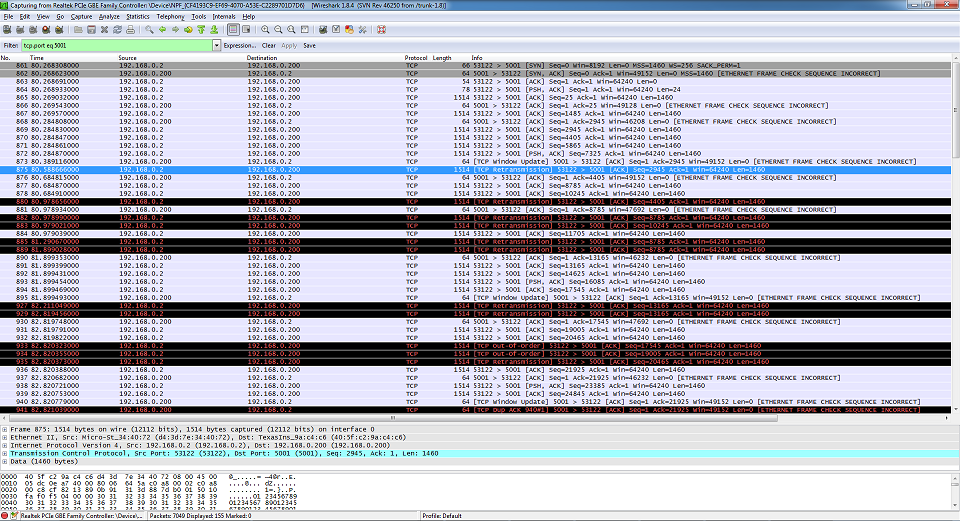
Task: Open preferences tools icon
Action: [362, 29]
